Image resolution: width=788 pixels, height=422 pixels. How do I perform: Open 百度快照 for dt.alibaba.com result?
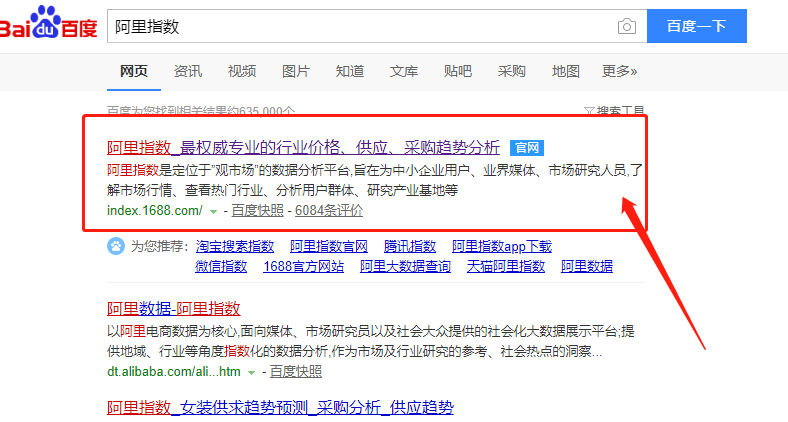(x=296, y=372)
